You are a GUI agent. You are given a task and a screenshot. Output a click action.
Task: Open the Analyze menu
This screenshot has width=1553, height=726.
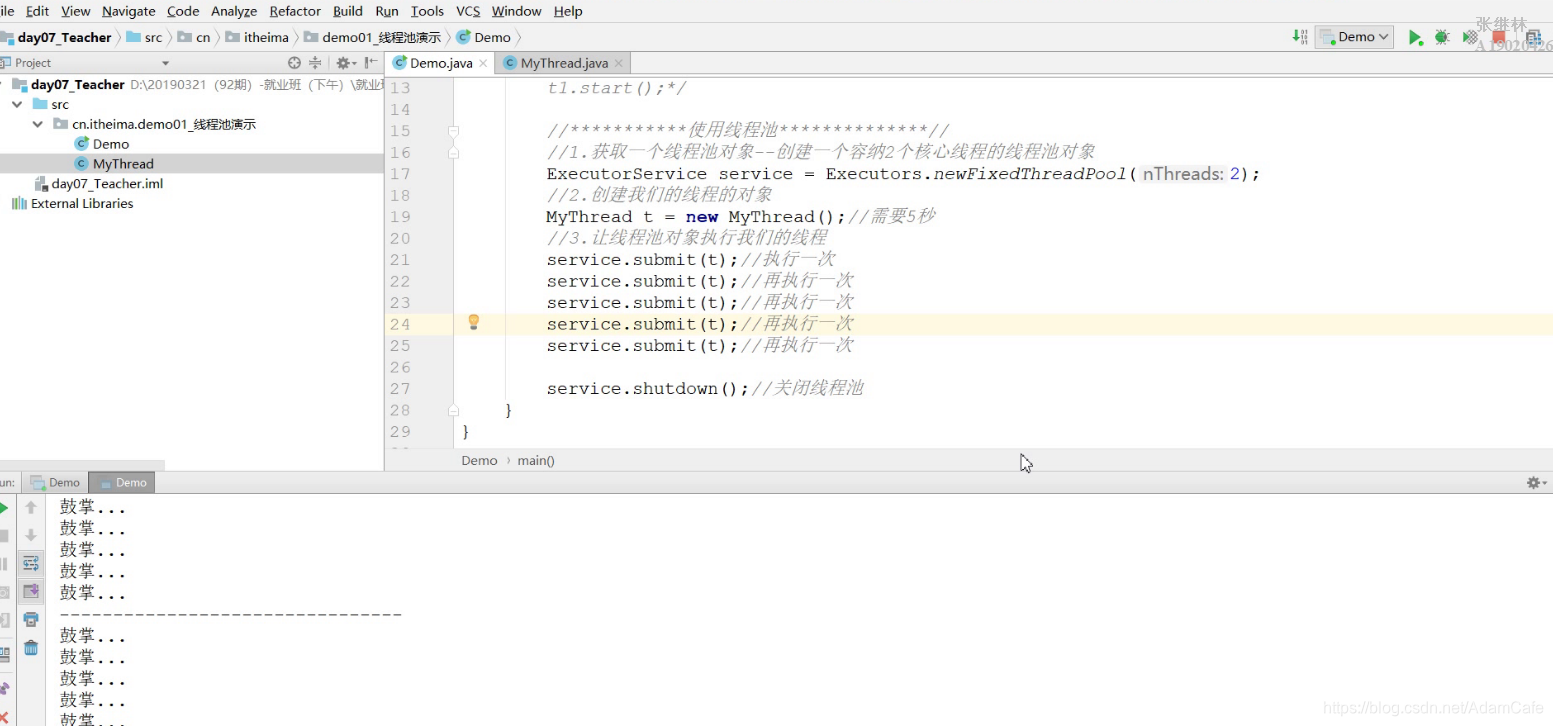pos(234,11)
